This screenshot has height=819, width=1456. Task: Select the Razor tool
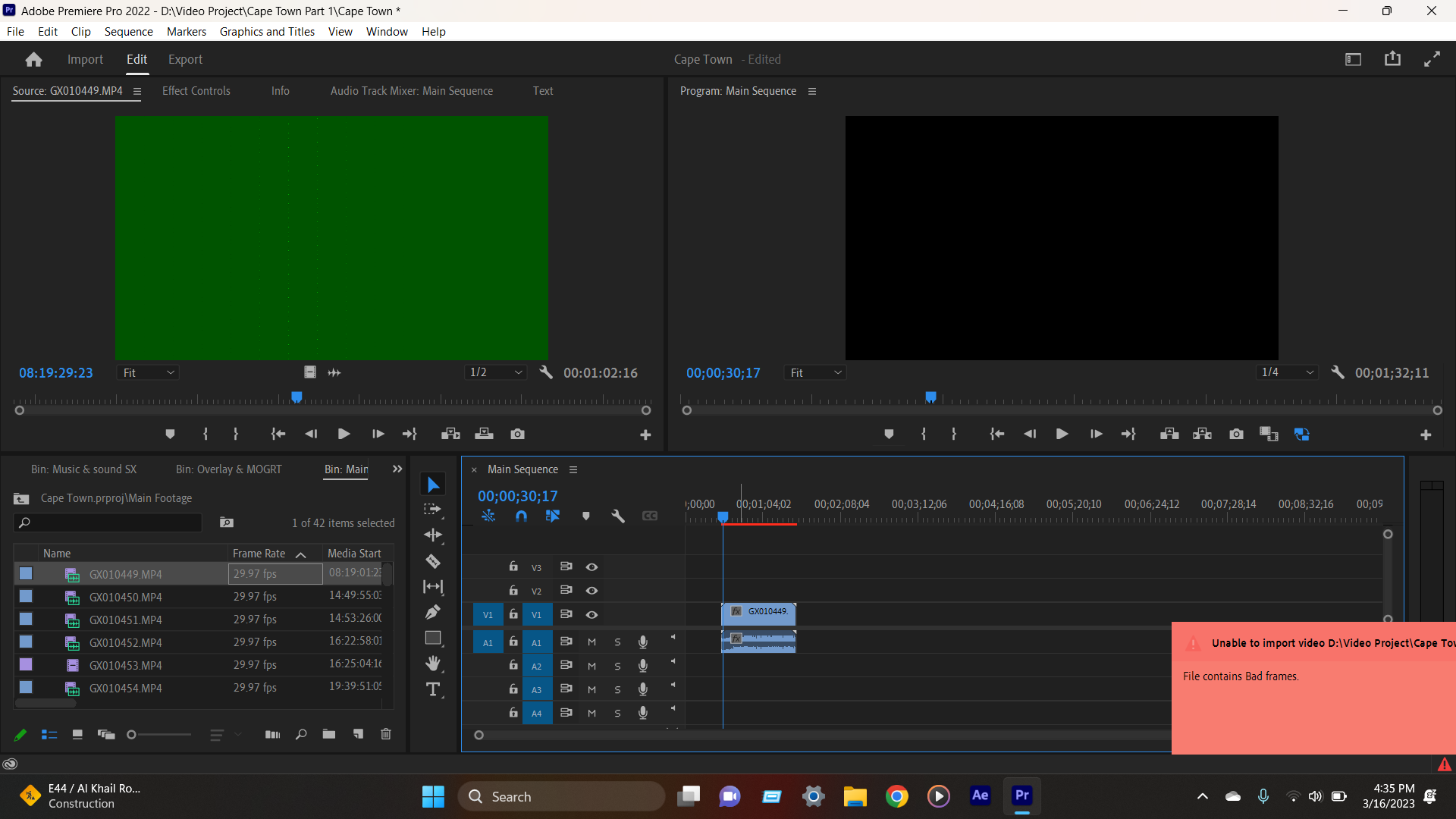(433, 561)
